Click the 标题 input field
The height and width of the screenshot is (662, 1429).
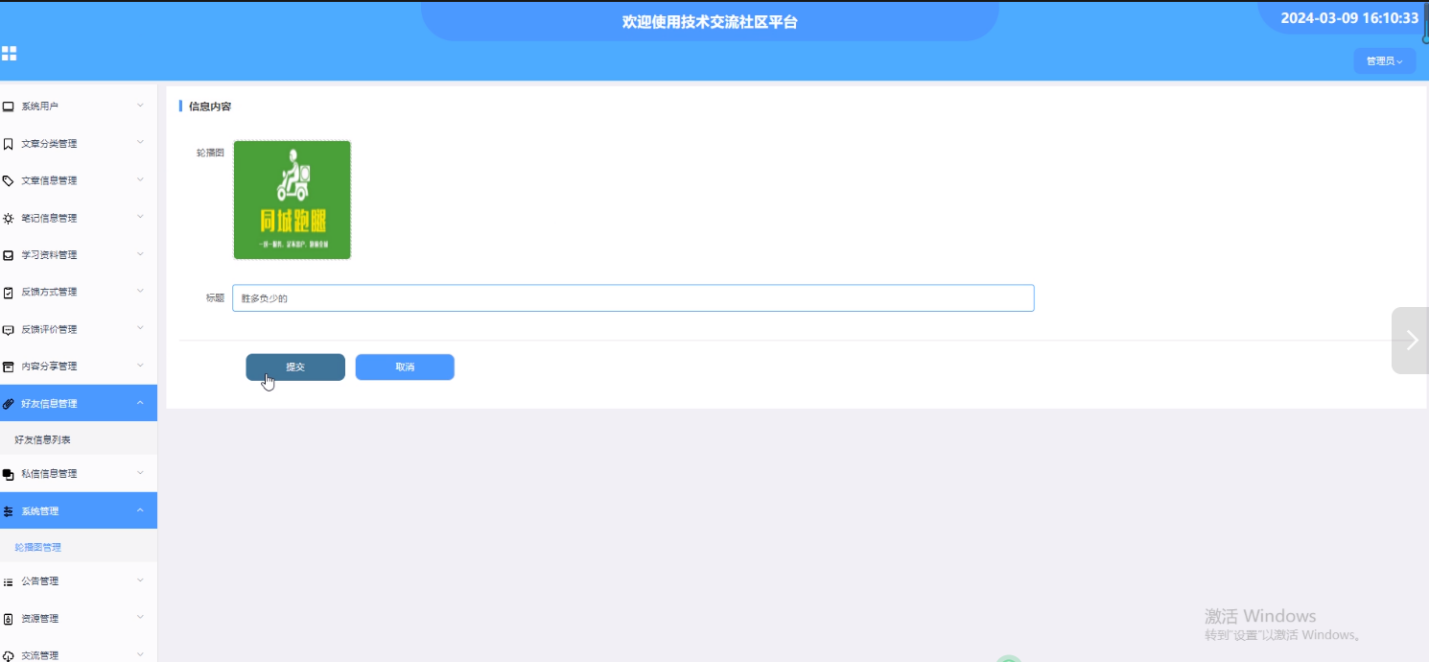coord(633,298)
